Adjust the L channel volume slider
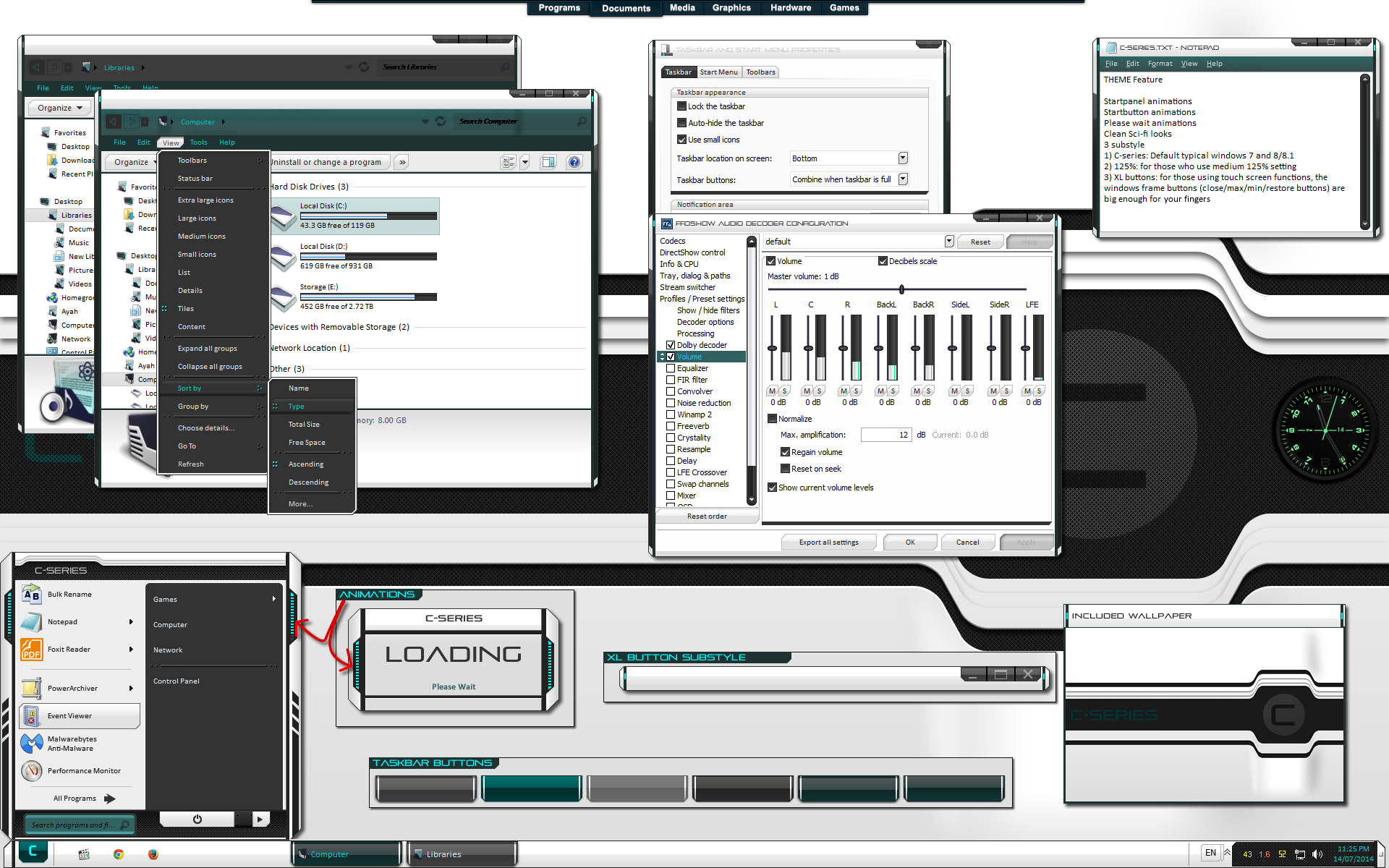The height and width of the screenshot is (868, 1389). pos(772,349)
